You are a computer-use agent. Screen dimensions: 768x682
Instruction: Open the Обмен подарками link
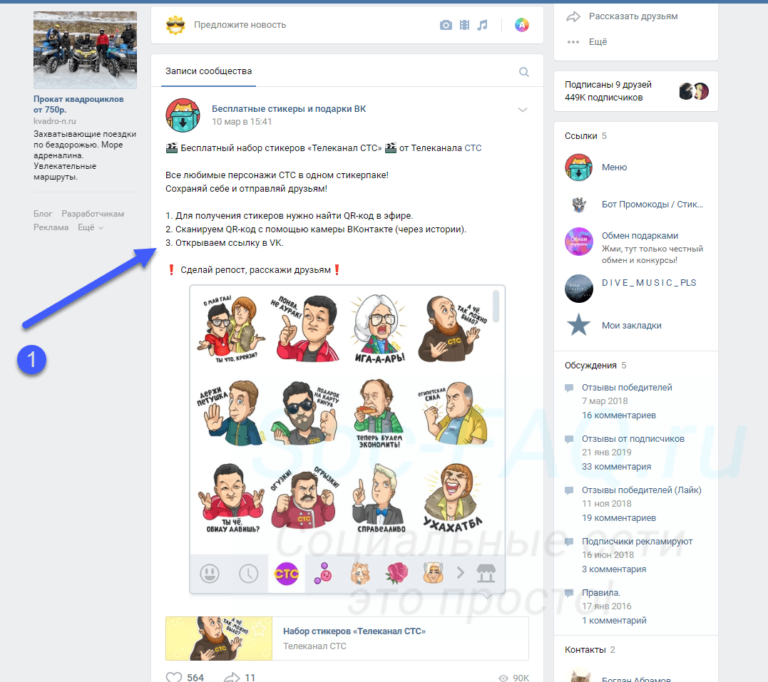pos(640,236)
